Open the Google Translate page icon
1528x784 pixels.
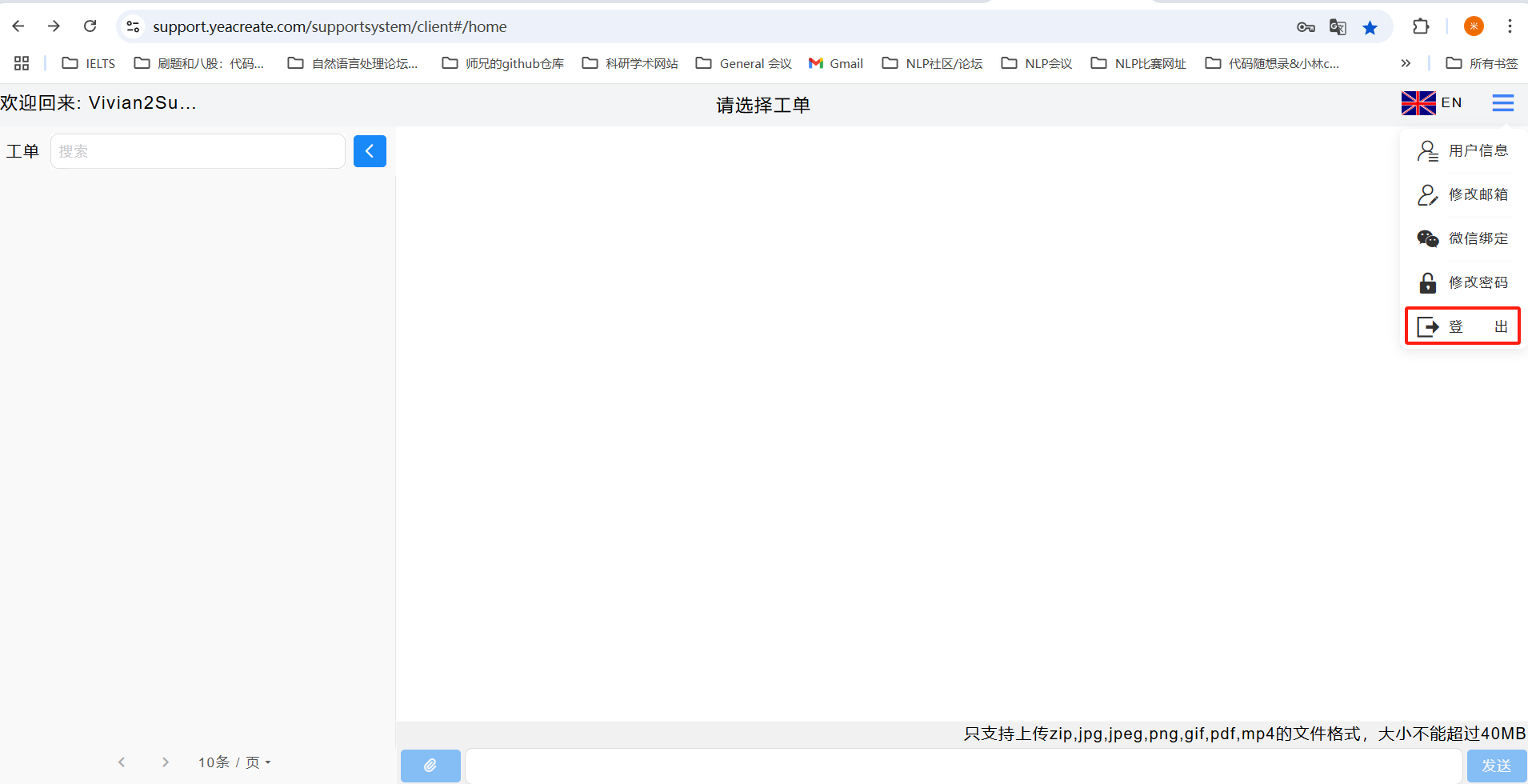click(x=1337, y=27)
